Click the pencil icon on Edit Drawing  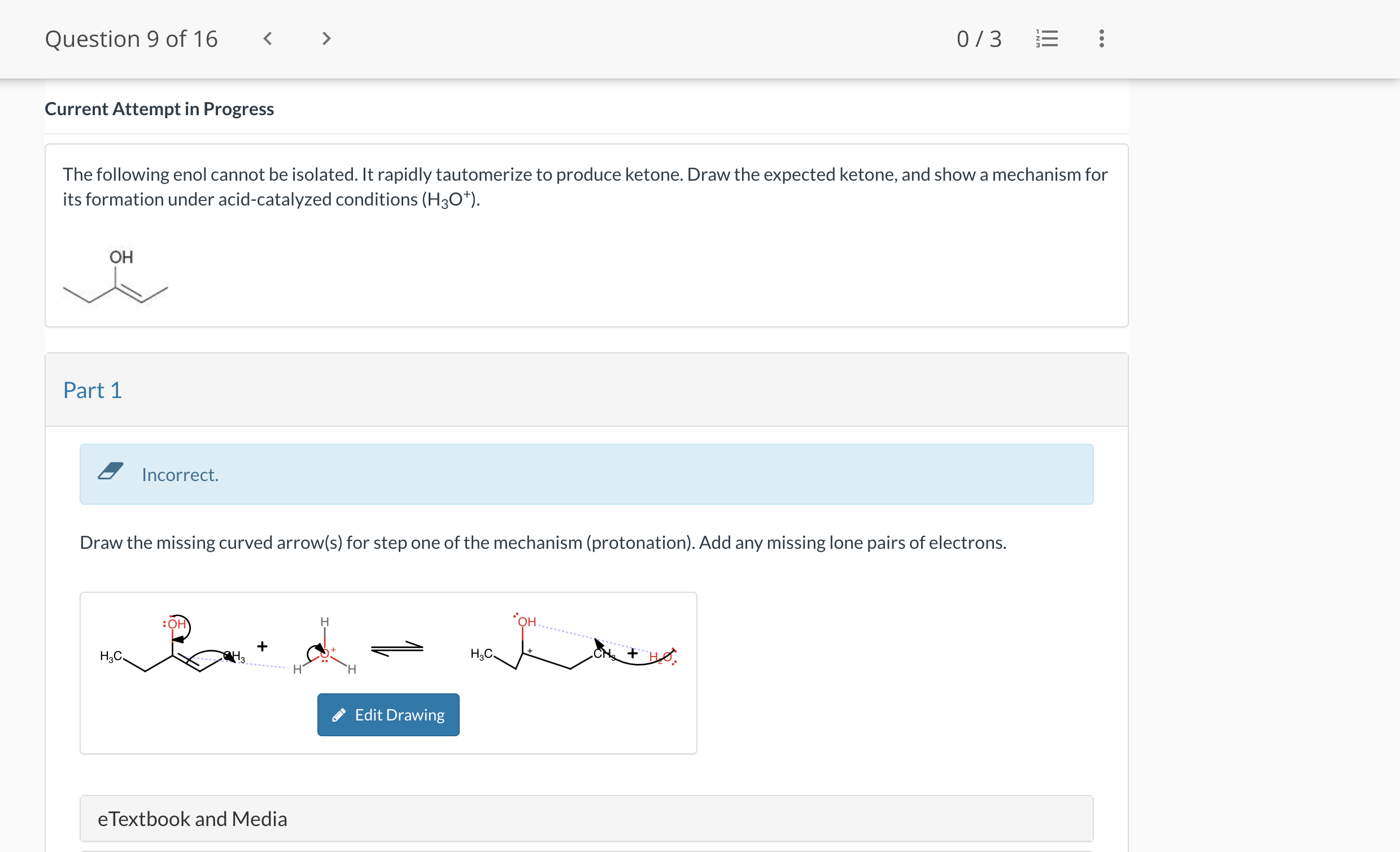[339, 714]
